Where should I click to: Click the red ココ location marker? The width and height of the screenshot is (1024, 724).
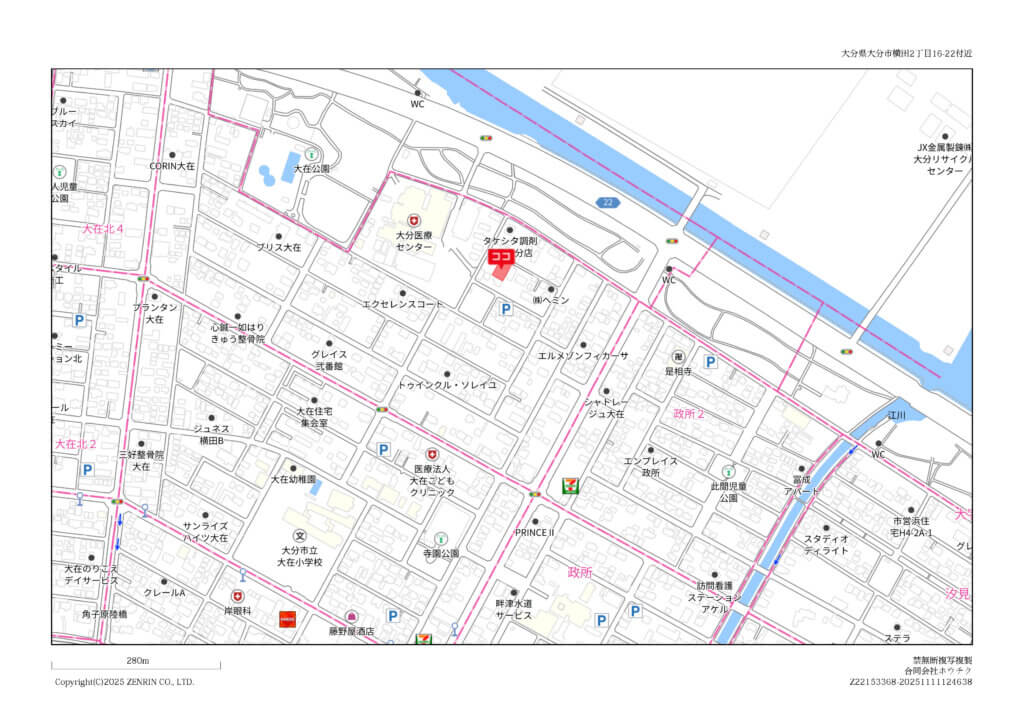tap(500, 257)
